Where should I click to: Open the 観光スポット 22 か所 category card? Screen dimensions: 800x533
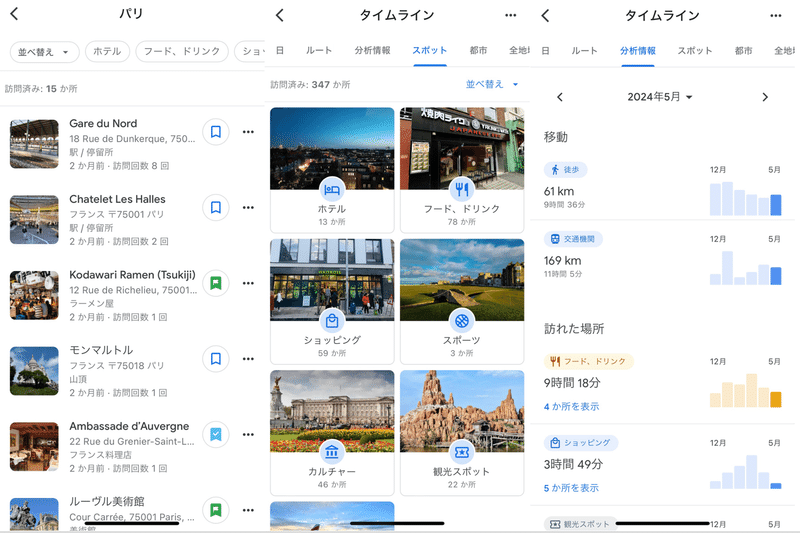coord(462,433)
